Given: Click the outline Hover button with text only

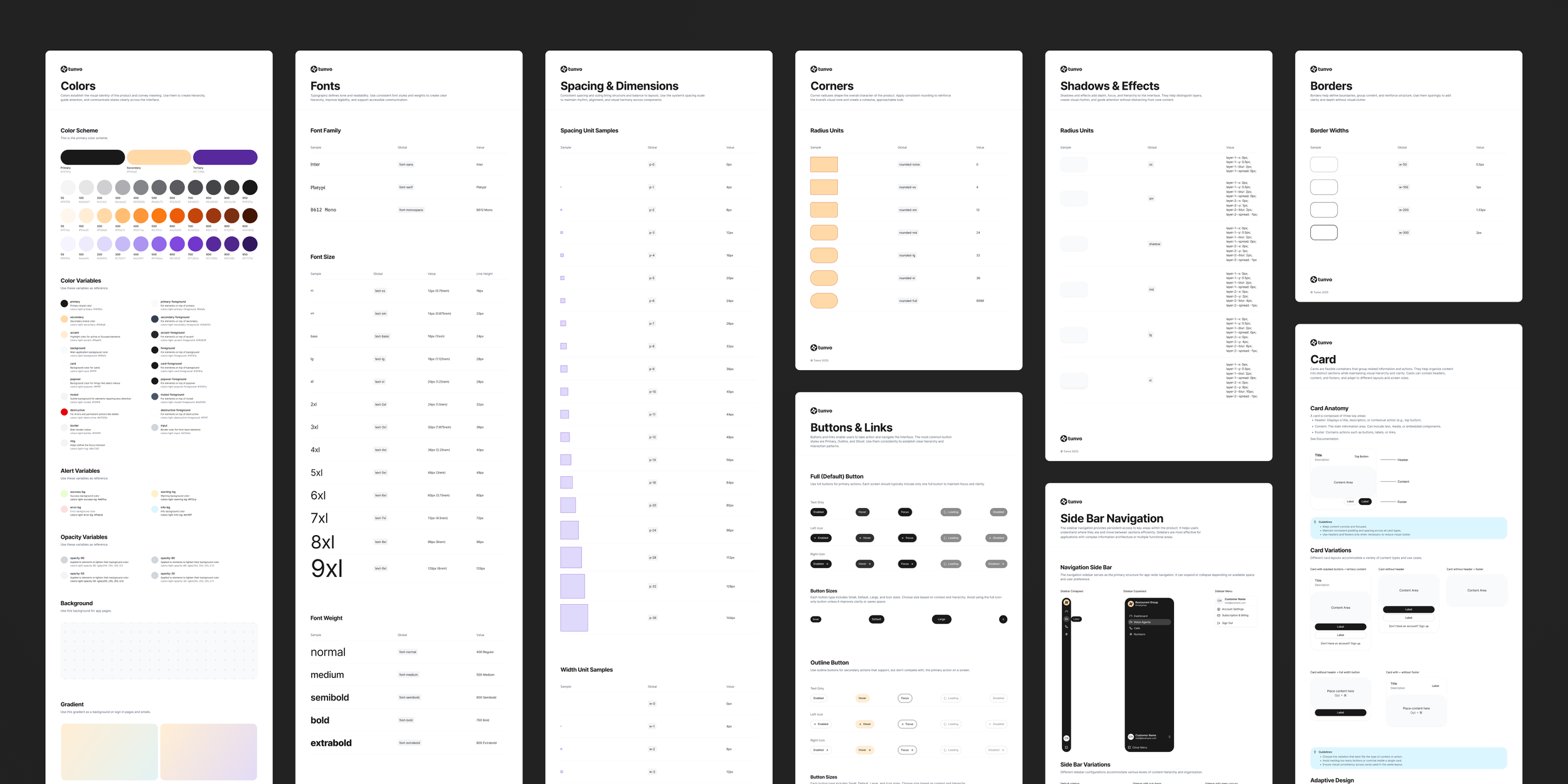Looking at the screenshot, I should tap(862, 698).
